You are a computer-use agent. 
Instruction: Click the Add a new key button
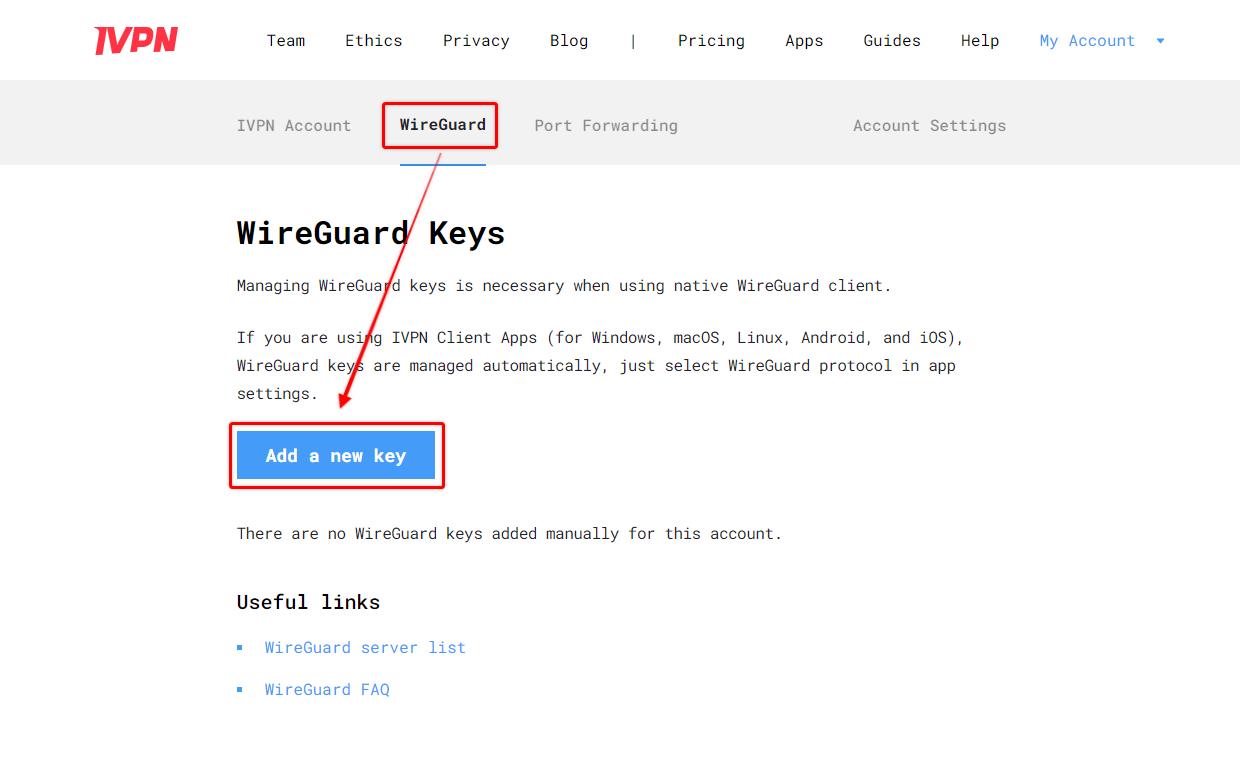pyautogui.click(x=336, y=455)
